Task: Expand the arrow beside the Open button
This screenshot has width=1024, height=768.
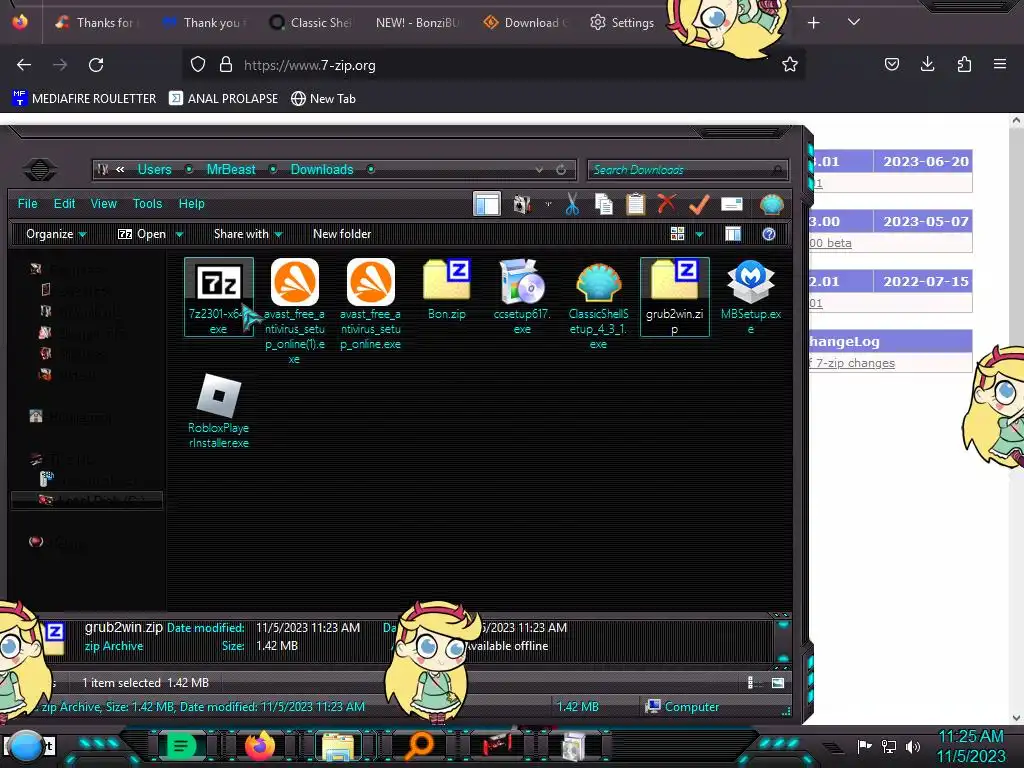Action: click(x=179, y=234)
